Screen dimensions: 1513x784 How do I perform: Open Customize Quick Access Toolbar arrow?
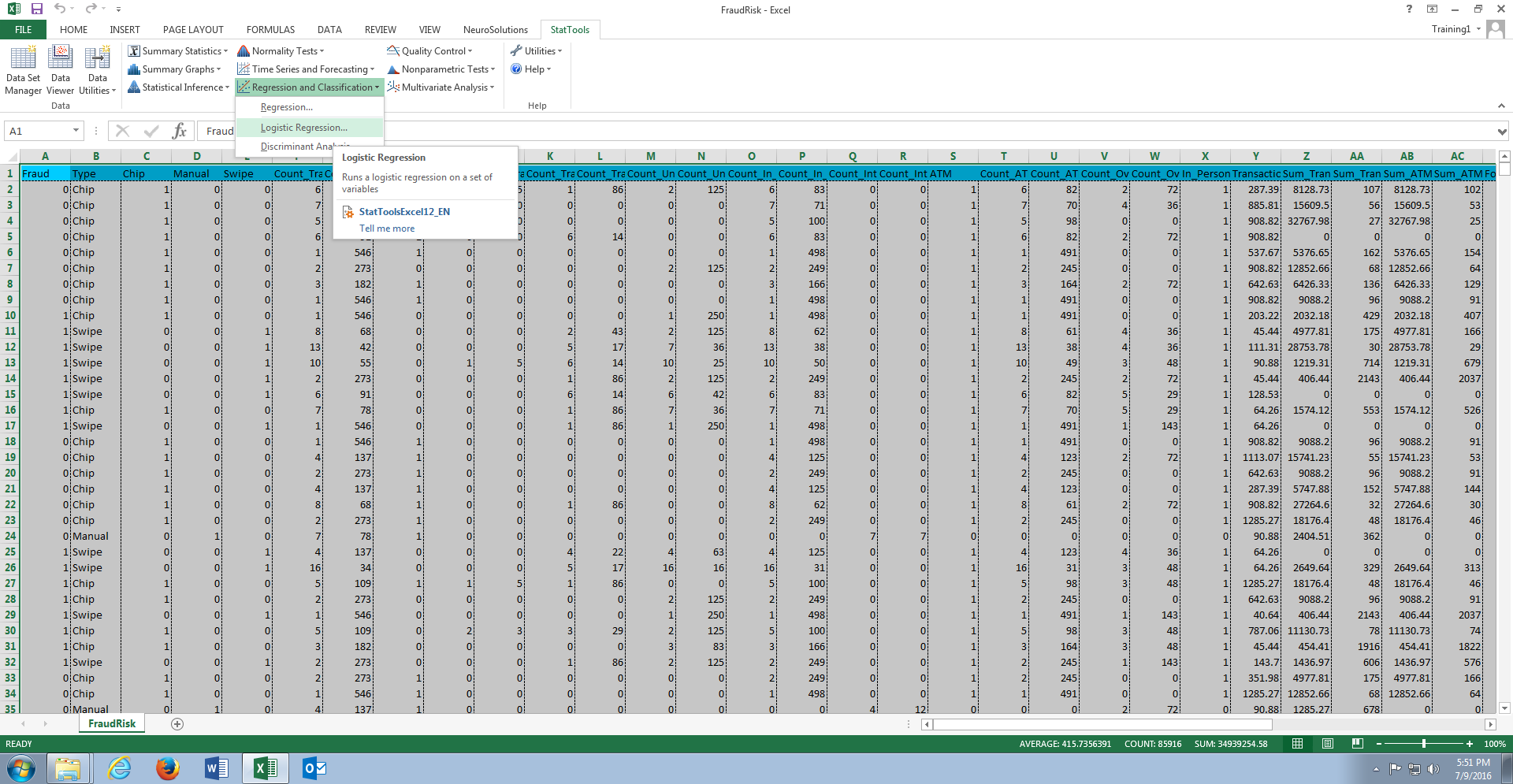(118, 9)
